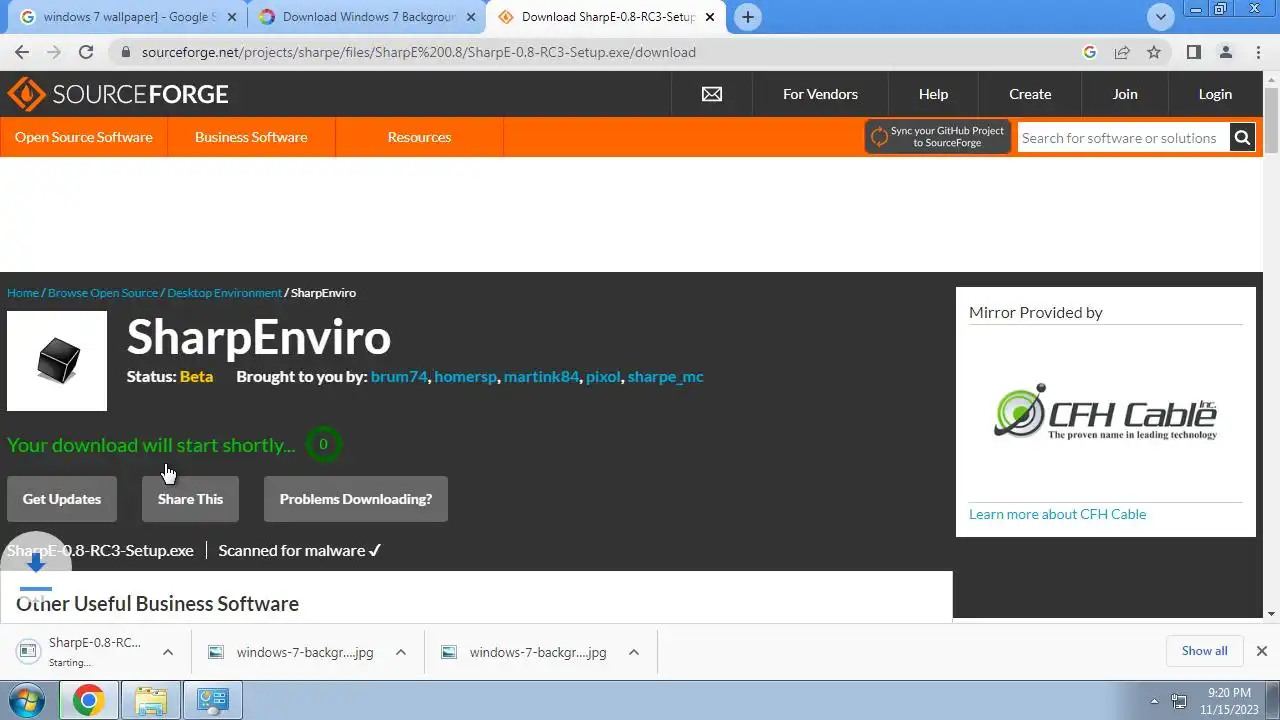Go back using browser back arrow
1280x720 pixels.
22,52
